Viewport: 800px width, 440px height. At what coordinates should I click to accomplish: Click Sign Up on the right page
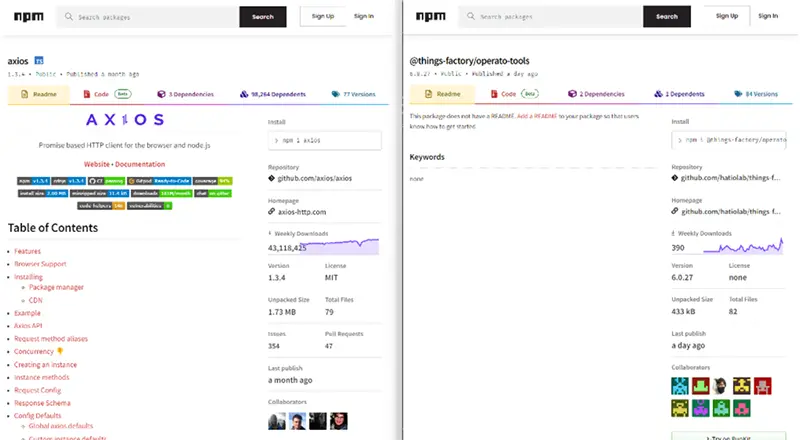tap(727, 16)
